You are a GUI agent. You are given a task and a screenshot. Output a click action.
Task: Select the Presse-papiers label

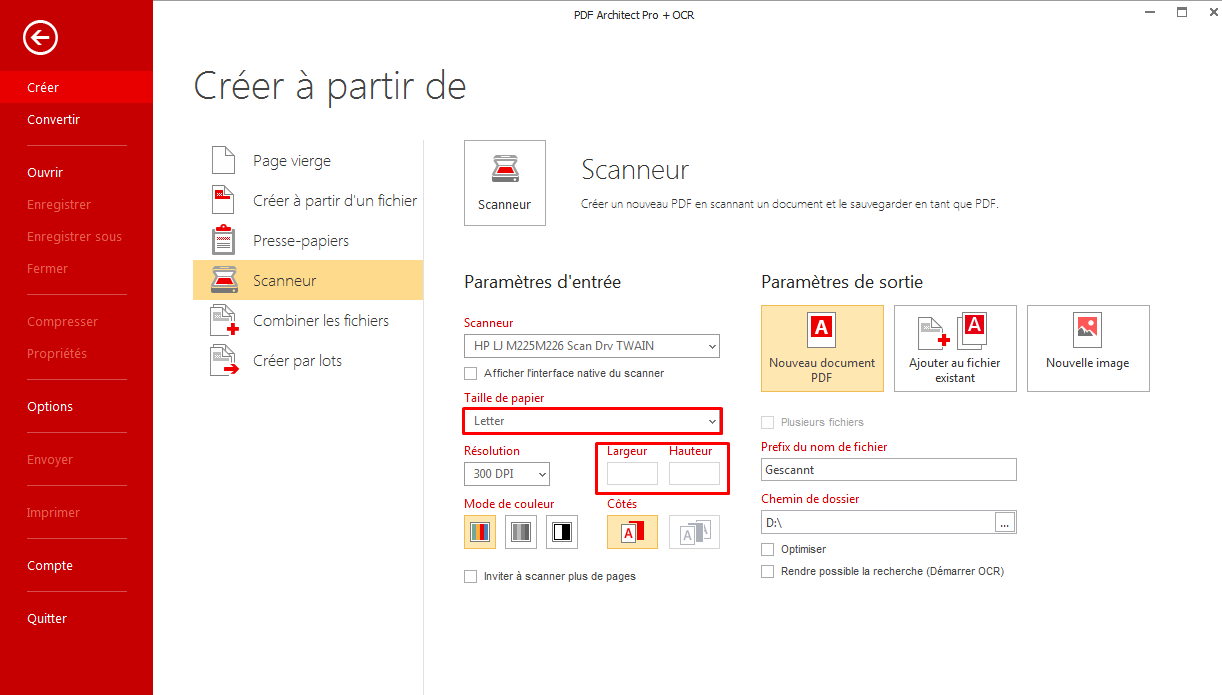301,240
